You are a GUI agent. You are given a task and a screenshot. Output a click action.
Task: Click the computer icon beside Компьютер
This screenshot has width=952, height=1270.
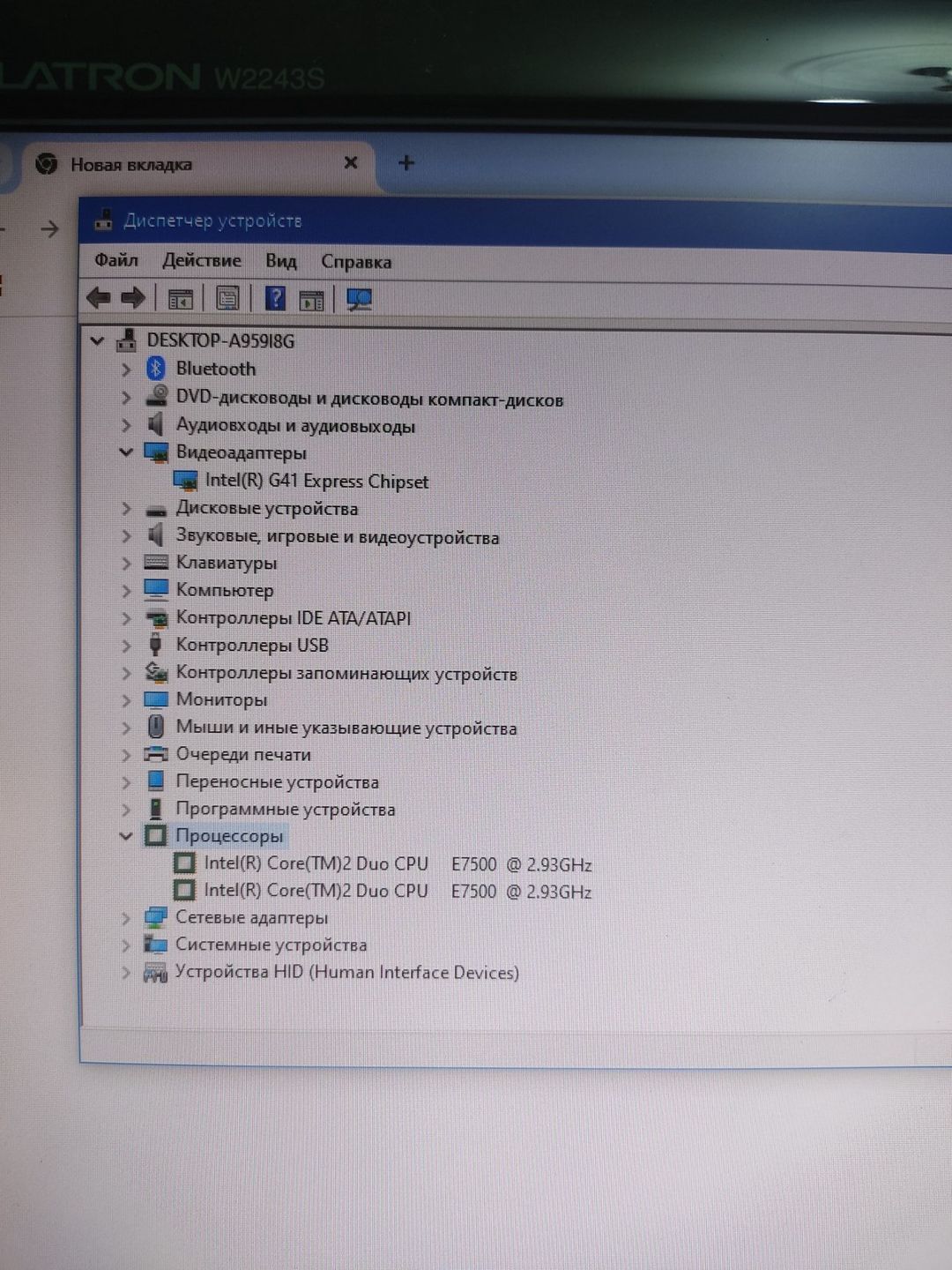click(156, 589)
